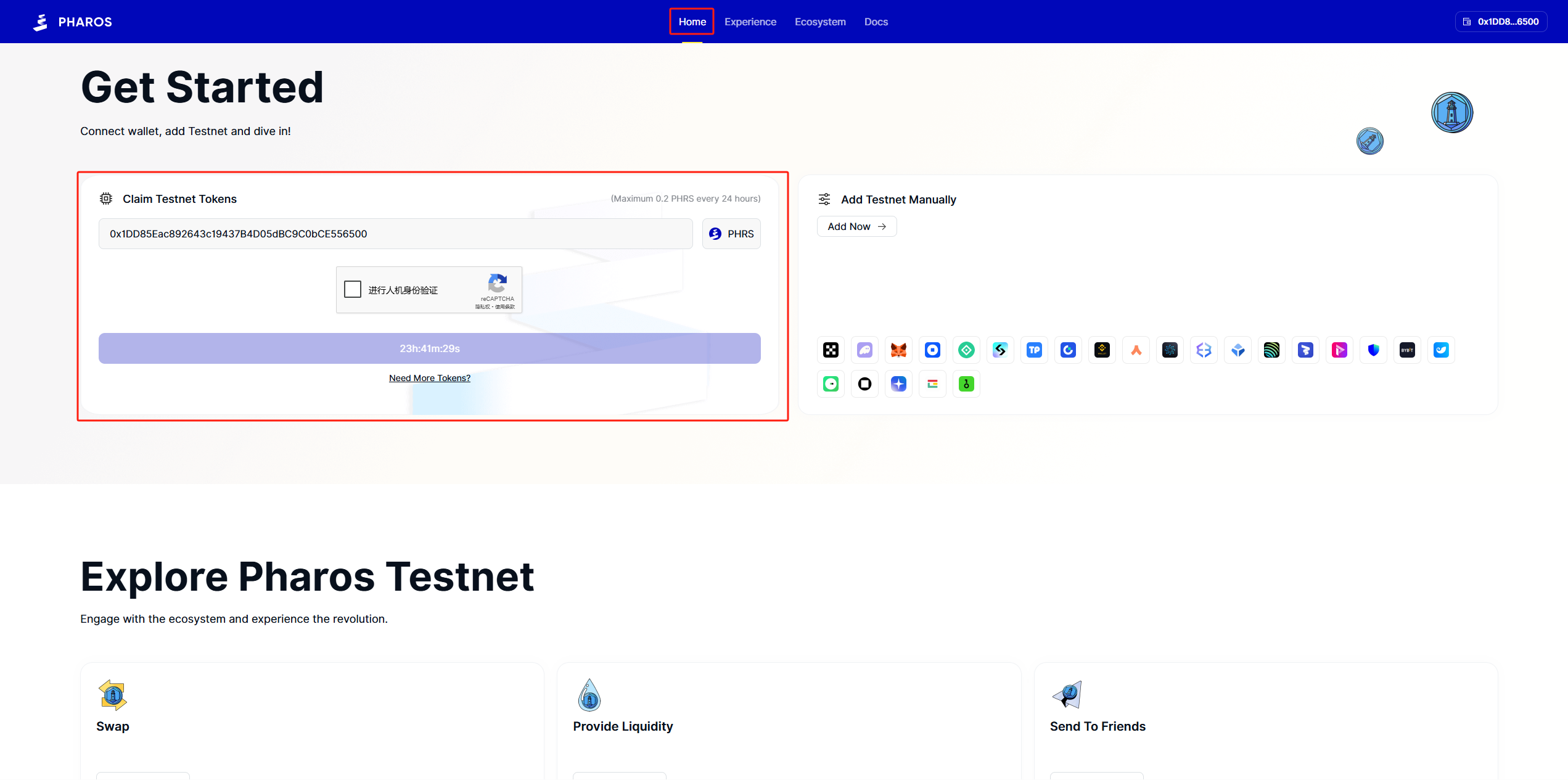Select the blue cube wallet icon

pyautogui.click(x=1238, y=350)
